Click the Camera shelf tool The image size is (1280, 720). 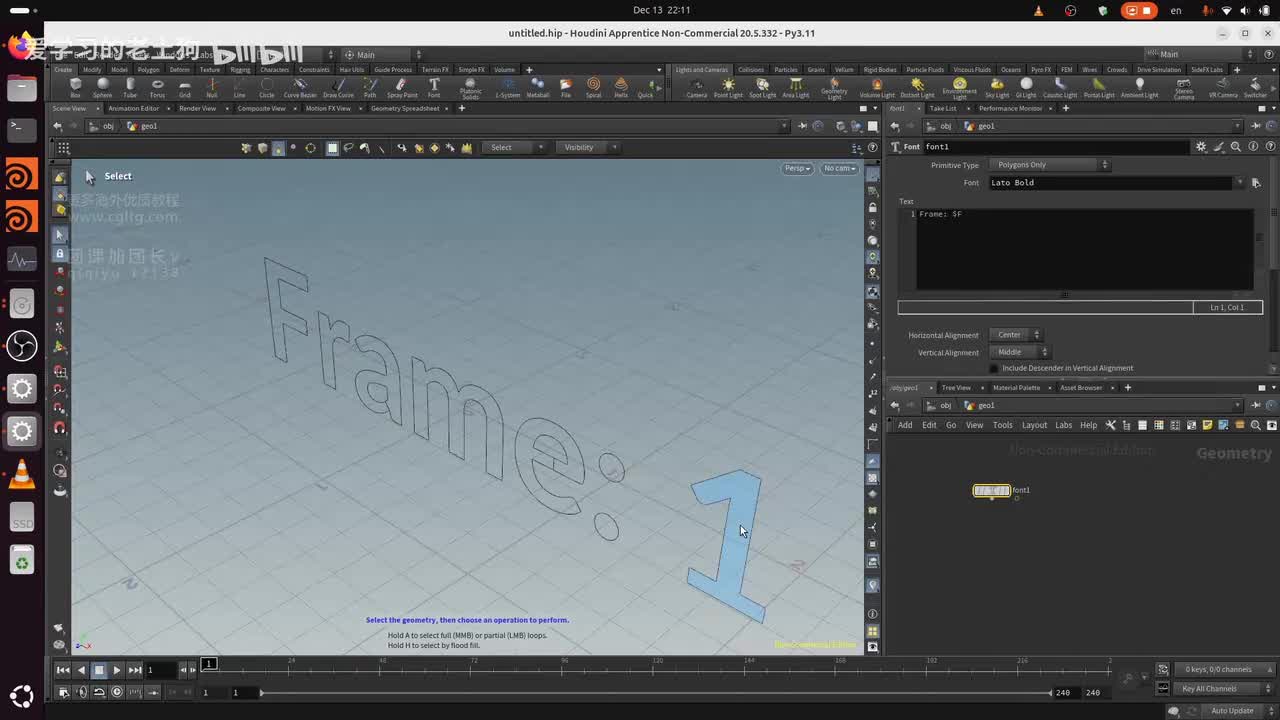[x=696, y=88]
